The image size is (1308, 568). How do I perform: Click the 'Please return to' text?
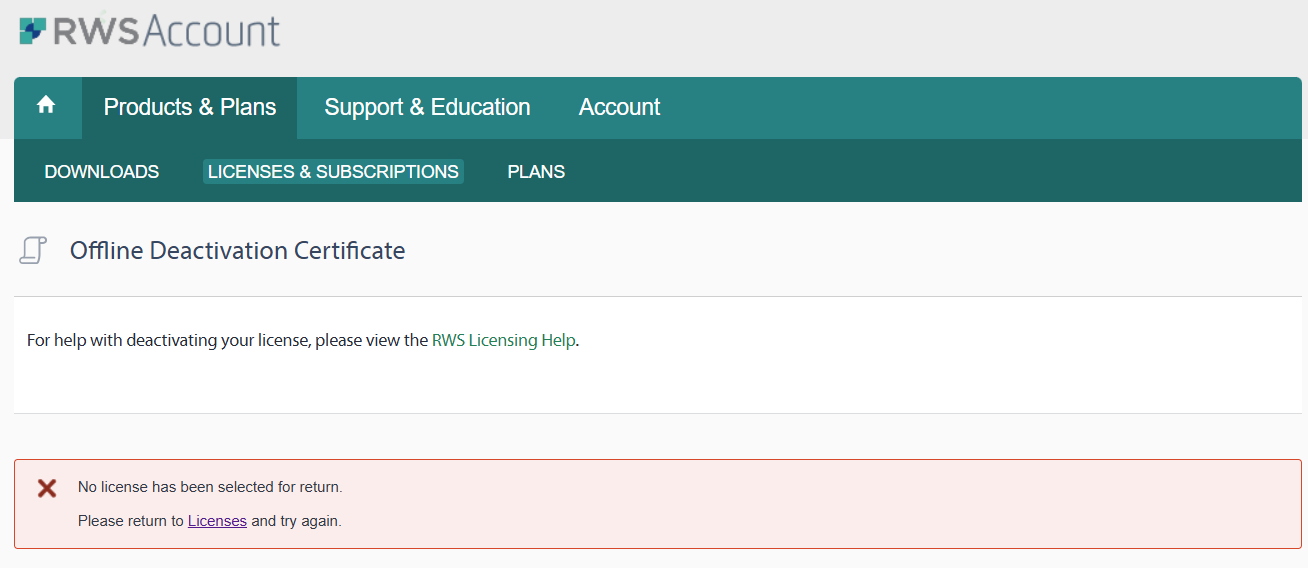click(x=131, y=521)
